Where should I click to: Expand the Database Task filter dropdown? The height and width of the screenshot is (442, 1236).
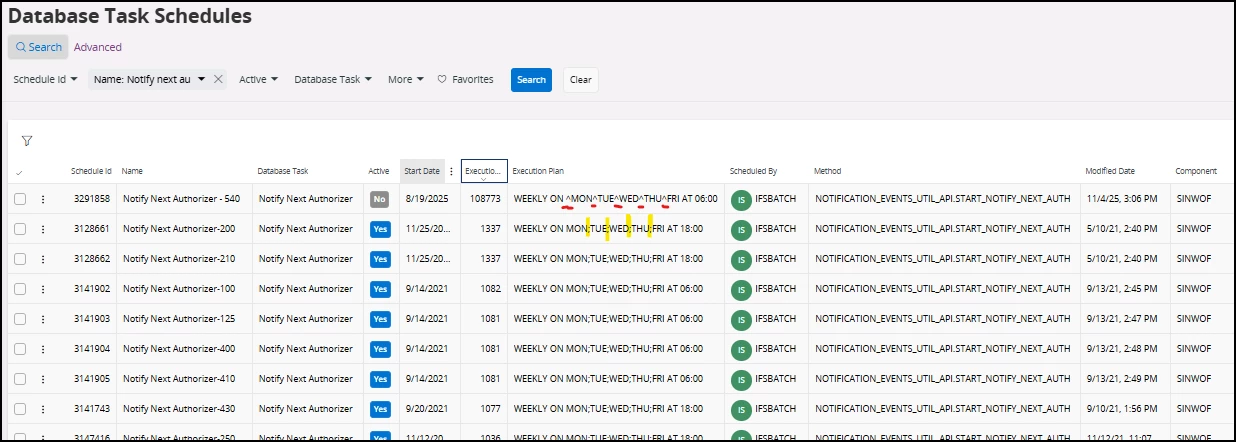tap(333, 79)
